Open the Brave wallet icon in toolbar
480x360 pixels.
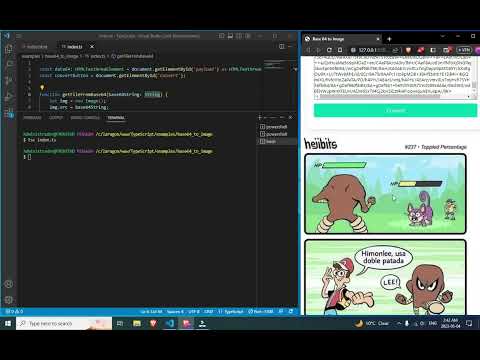pos(447,50)
